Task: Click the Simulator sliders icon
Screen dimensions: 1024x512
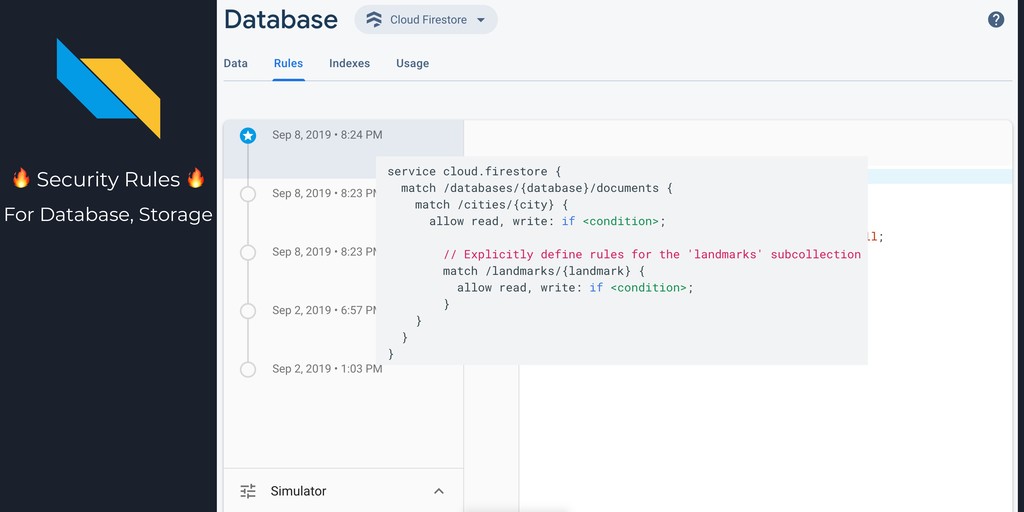Action: (x=248, y=491)
